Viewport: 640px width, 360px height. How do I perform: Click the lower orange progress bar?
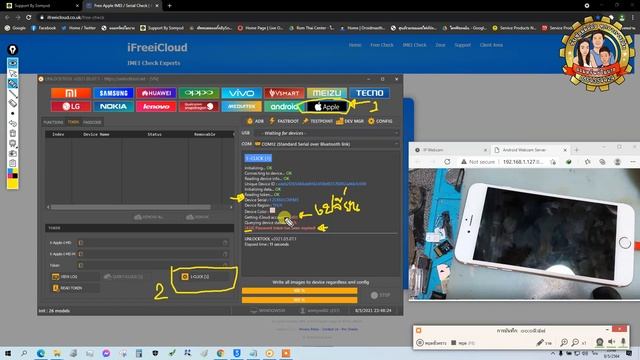pyautogui.click(x=300, y=300)
